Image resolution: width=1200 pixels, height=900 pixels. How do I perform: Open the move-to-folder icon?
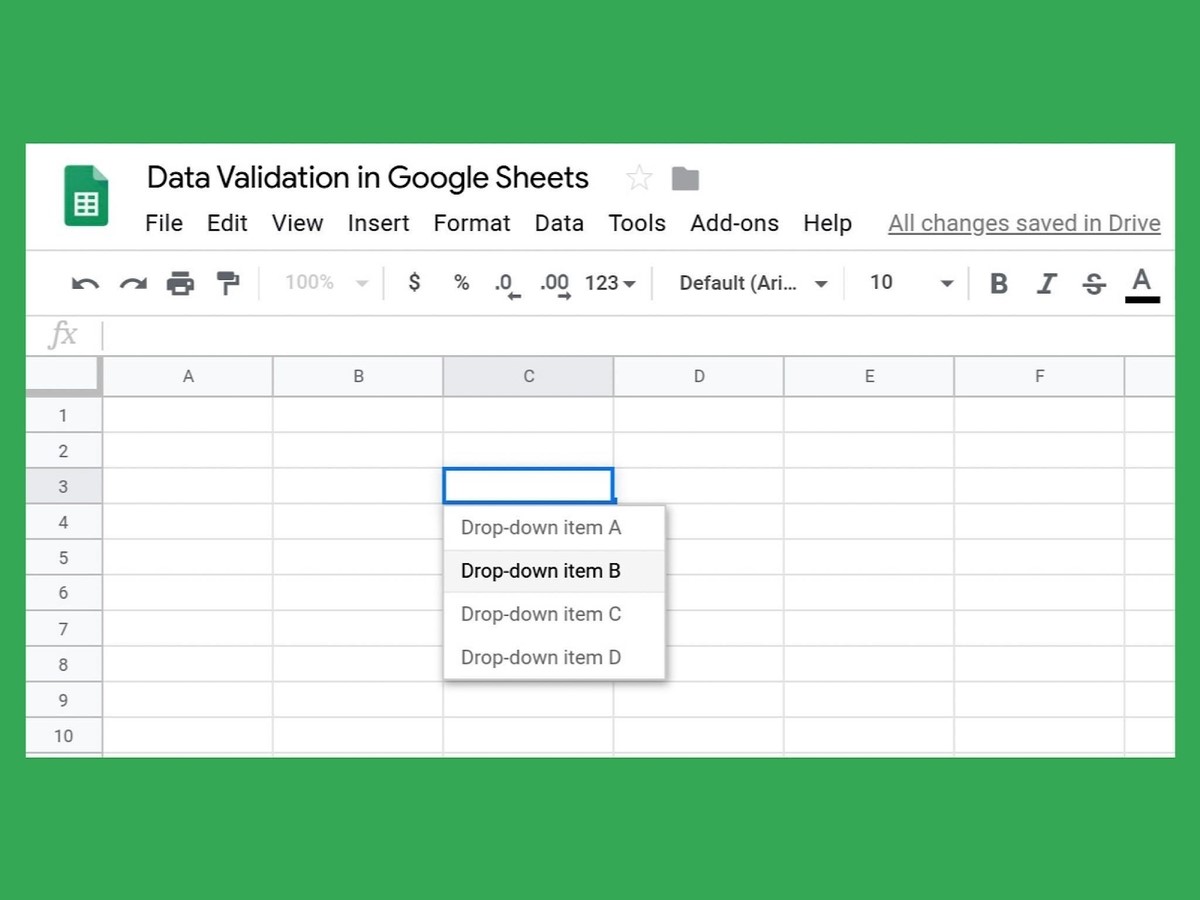[685, 179]
